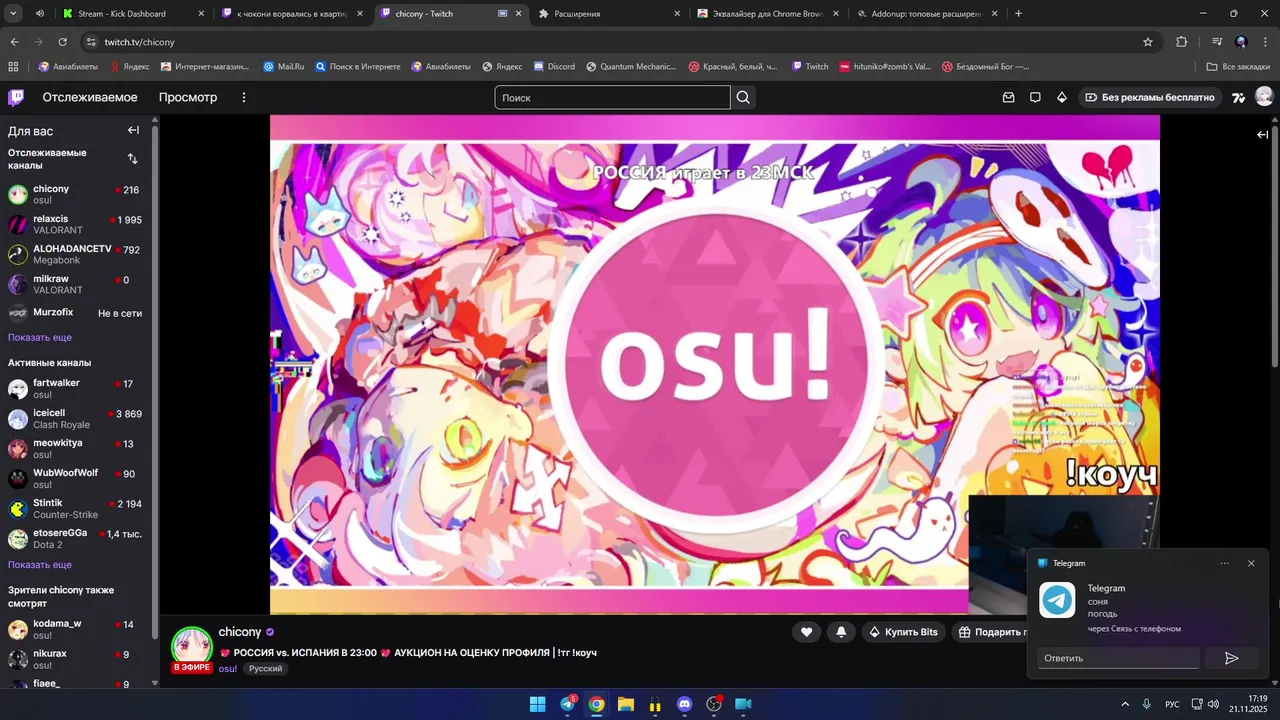The width and height of the screenshot is (1280, 720).
Task: Open Telegram from the taskbar
Action: pos(567,704)
